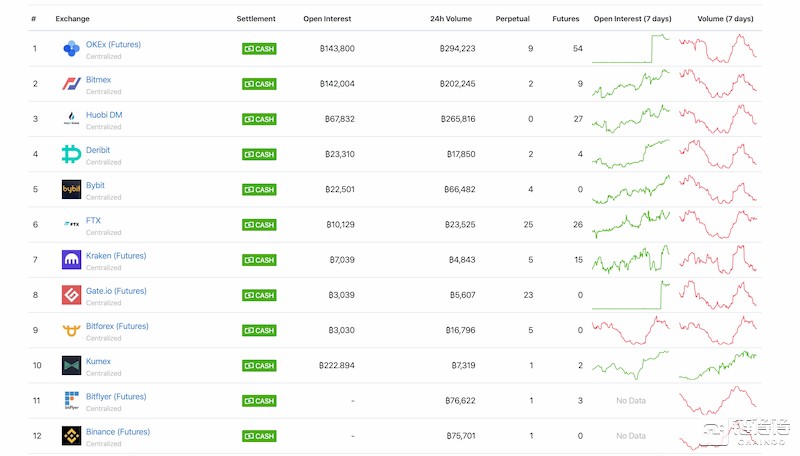The height and width of the screenshot is (456, 800).
Task: Click the Bitmex logo icon
Action: [x=71, y=84]
